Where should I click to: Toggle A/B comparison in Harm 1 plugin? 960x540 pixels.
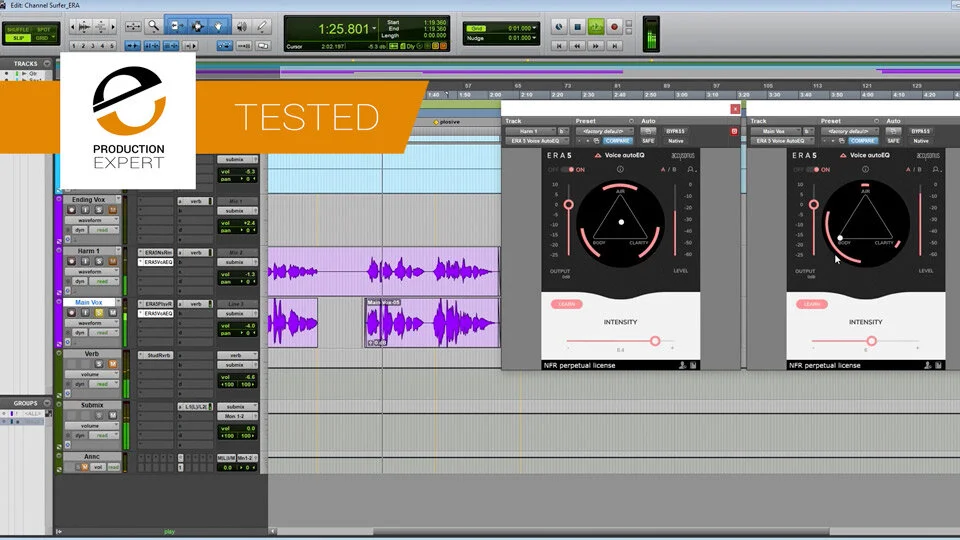(x=668, y=170)
